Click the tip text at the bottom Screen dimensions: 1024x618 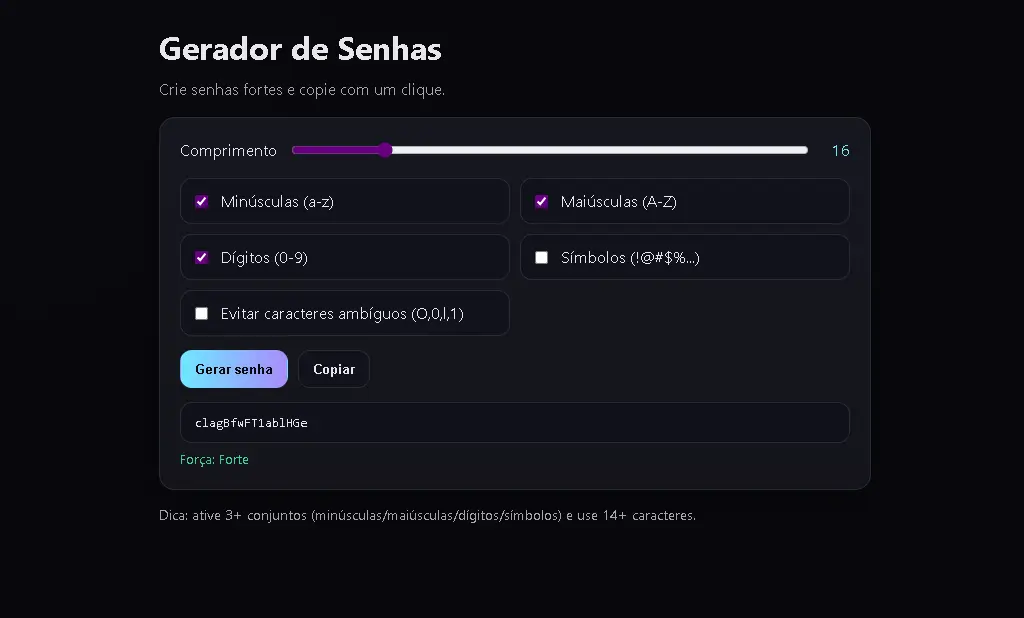(x=428, y=515)
